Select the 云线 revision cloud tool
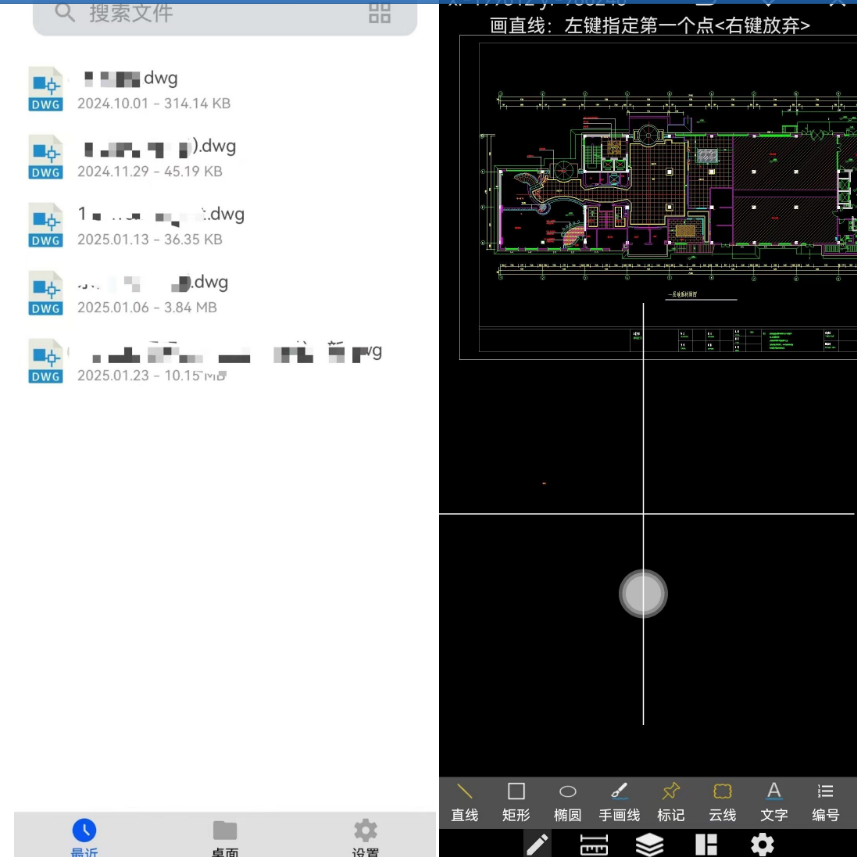The width and height of the screenshot is (857, 857). tap(722, 801)
